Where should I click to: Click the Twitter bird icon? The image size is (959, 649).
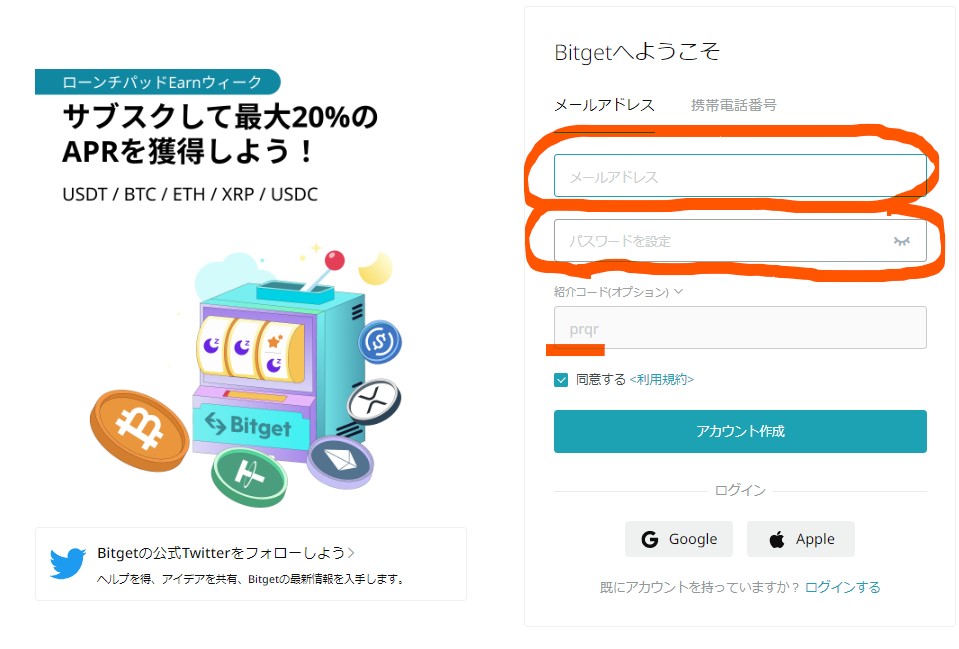[x=68, y=564]
